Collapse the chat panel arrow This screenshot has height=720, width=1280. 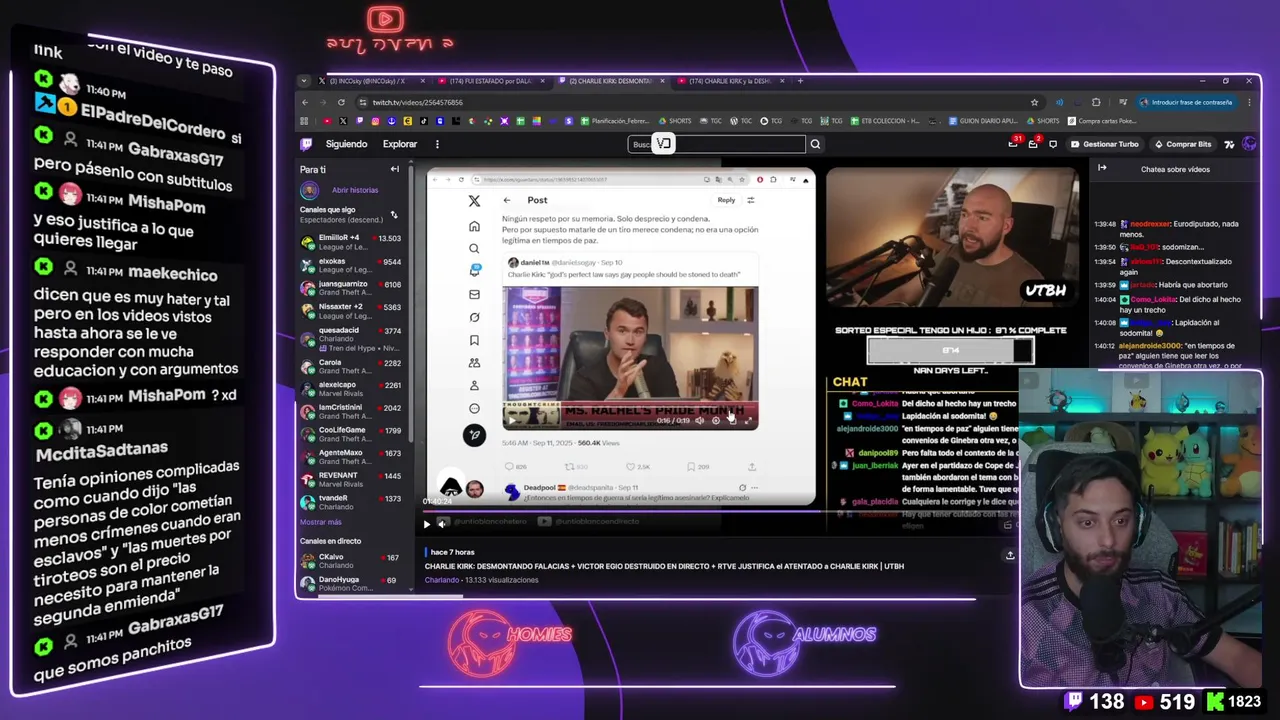[x=1102, y=168]
